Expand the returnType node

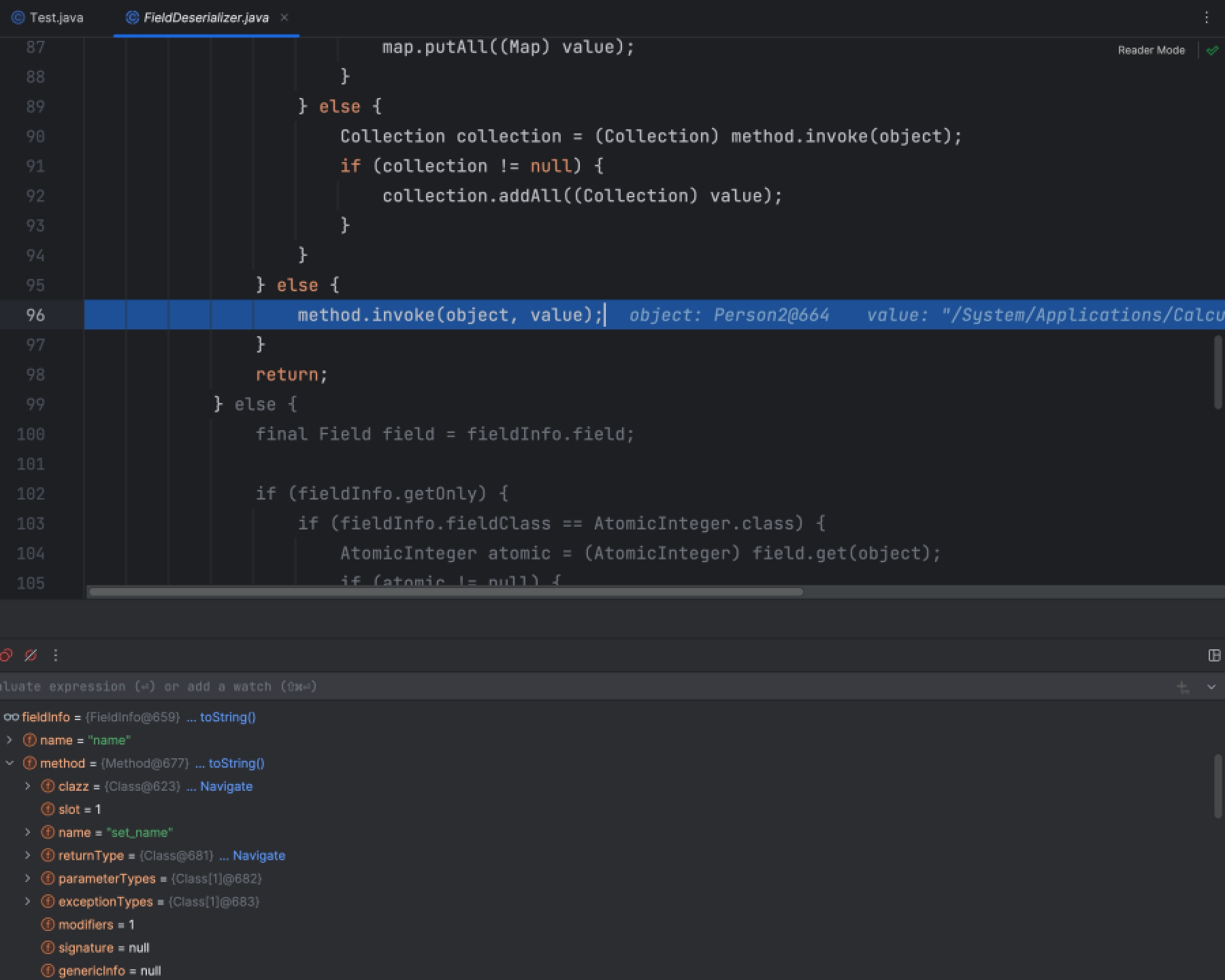tap(28, 855)
